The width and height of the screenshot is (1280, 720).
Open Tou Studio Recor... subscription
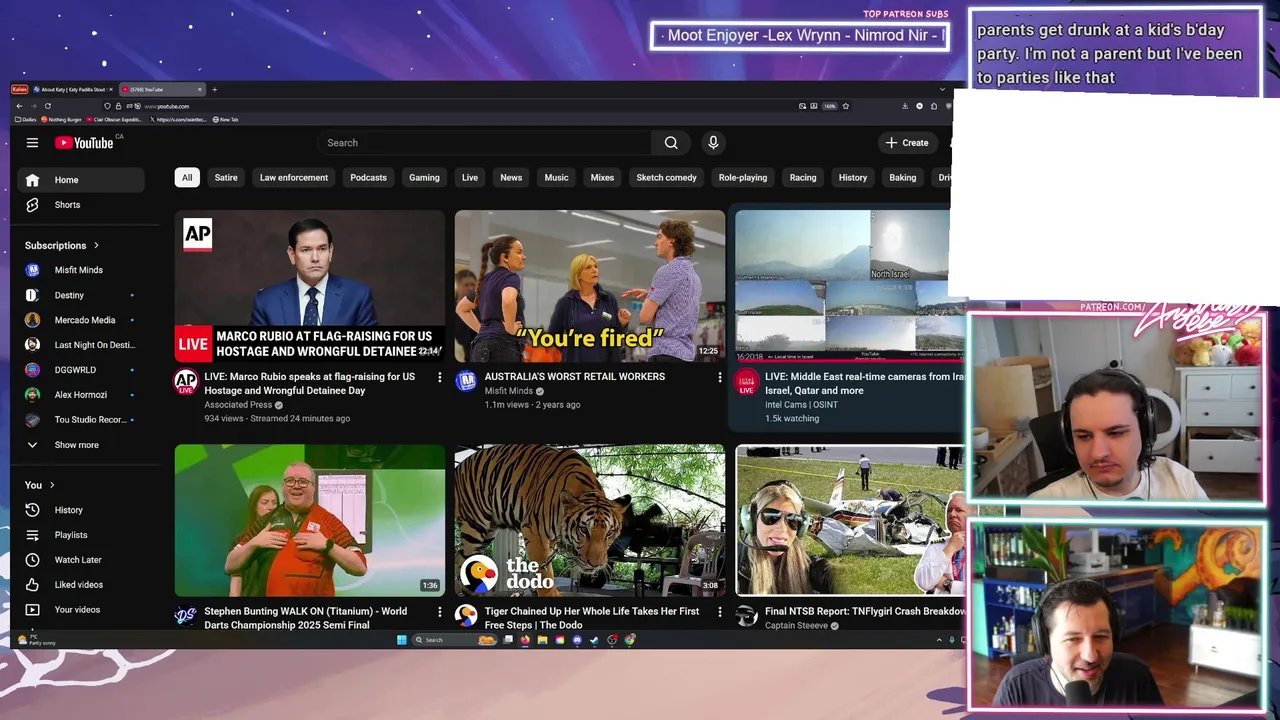81,420
